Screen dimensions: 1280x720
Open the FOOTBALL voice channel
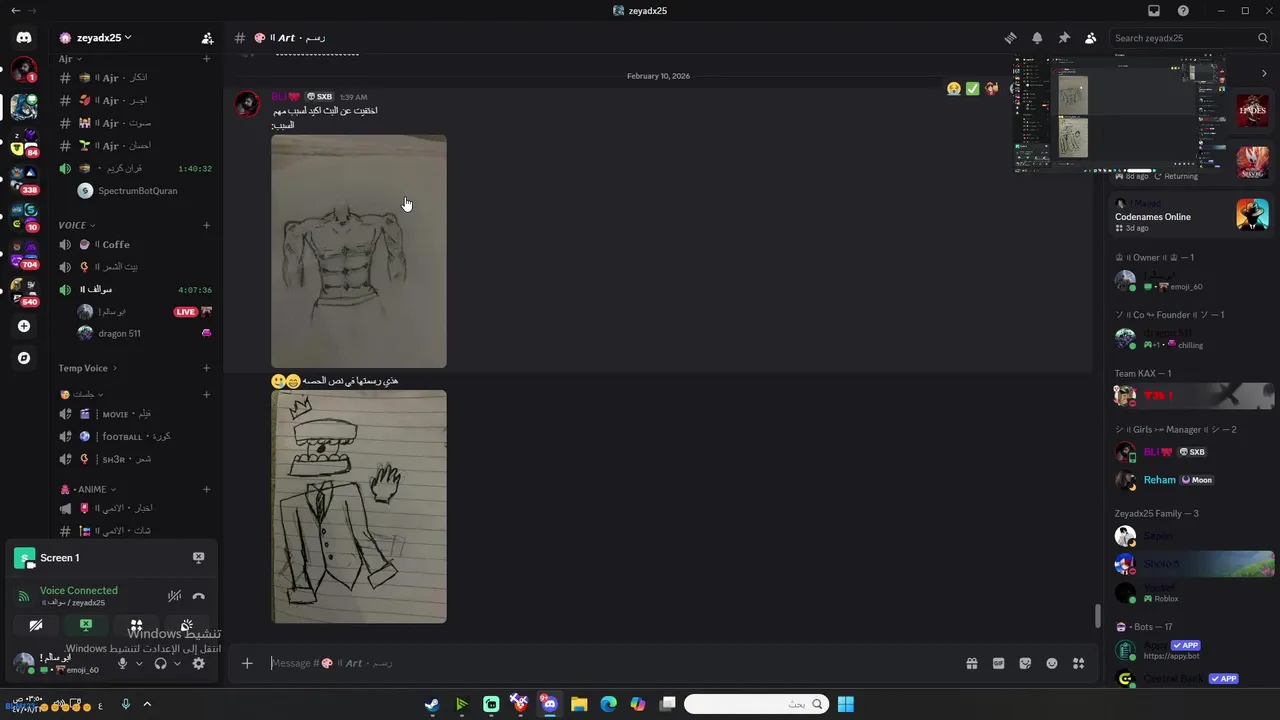click(135, 437)
